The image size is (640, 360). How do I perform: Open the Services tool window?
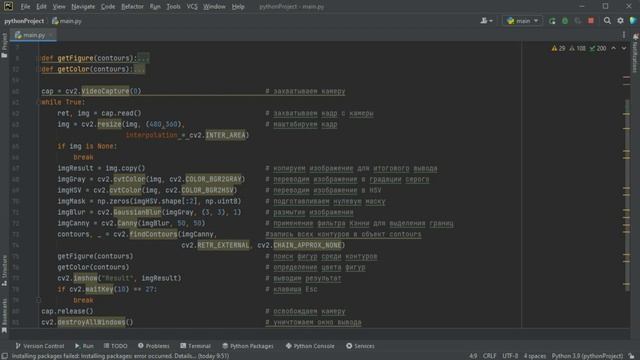coord(360,346)
